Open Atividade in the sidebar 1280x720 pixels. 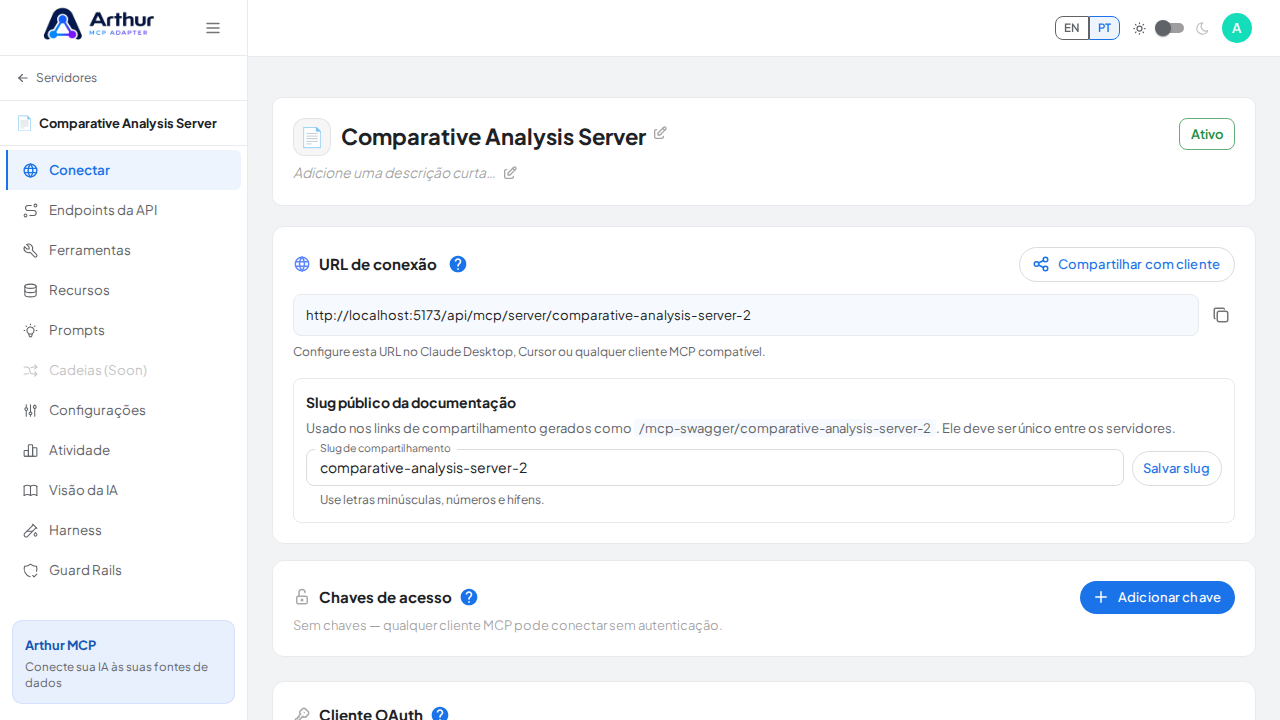tap(123, 450)
